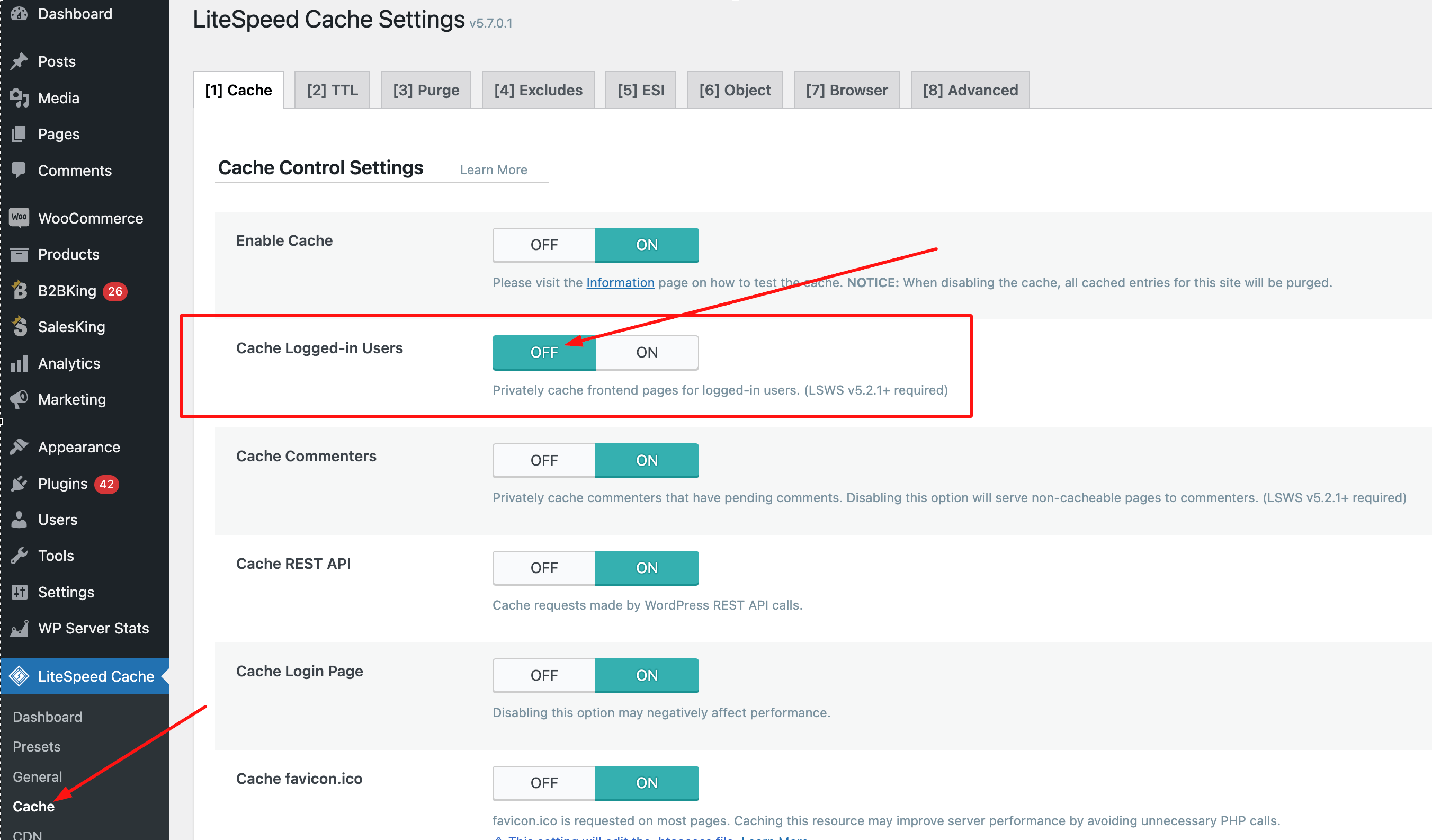The width and height of the screenshot is (1432, 840).
Task: Switch to the [2] TTL tab
Action: click(x=333, y=90)
